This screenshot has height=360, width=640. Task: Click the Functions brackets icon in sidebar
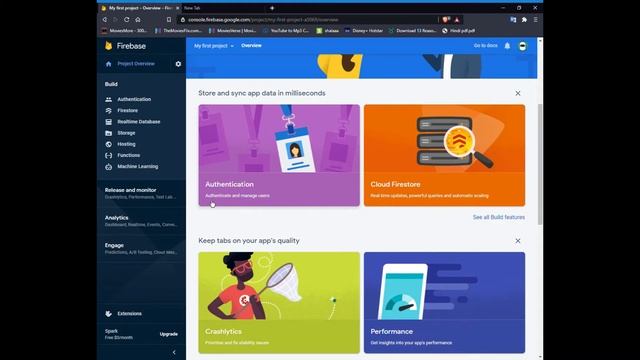coord(109,156)
